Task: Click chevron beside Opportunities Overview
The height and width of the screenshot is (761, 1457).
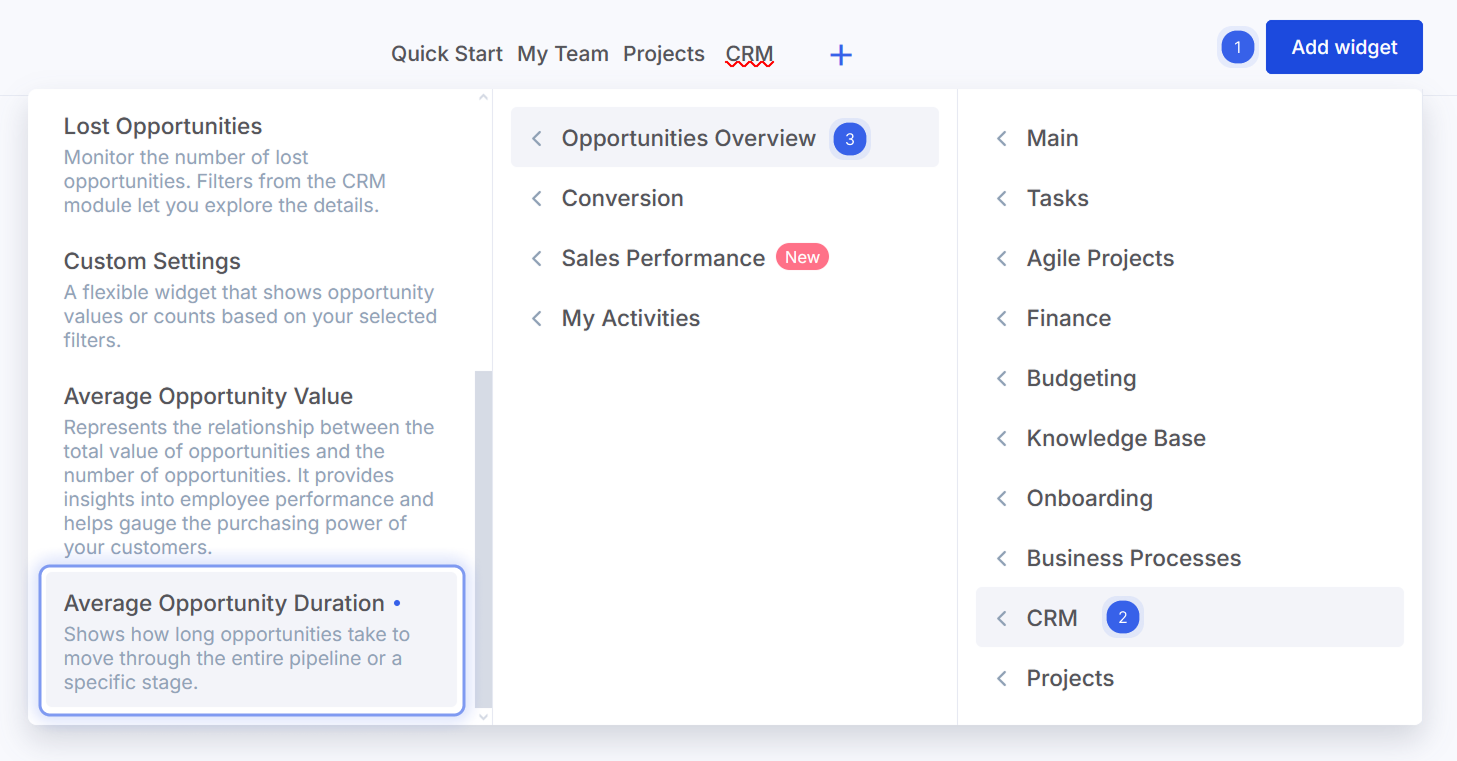Action: point(537,139)
